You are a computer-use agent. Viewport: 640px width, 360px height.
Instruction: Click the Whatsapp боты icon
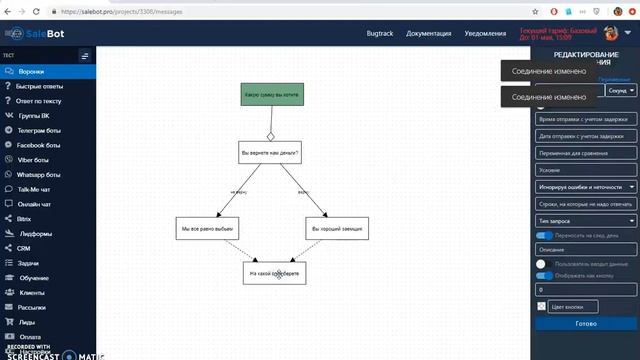(x=8, y=174)
